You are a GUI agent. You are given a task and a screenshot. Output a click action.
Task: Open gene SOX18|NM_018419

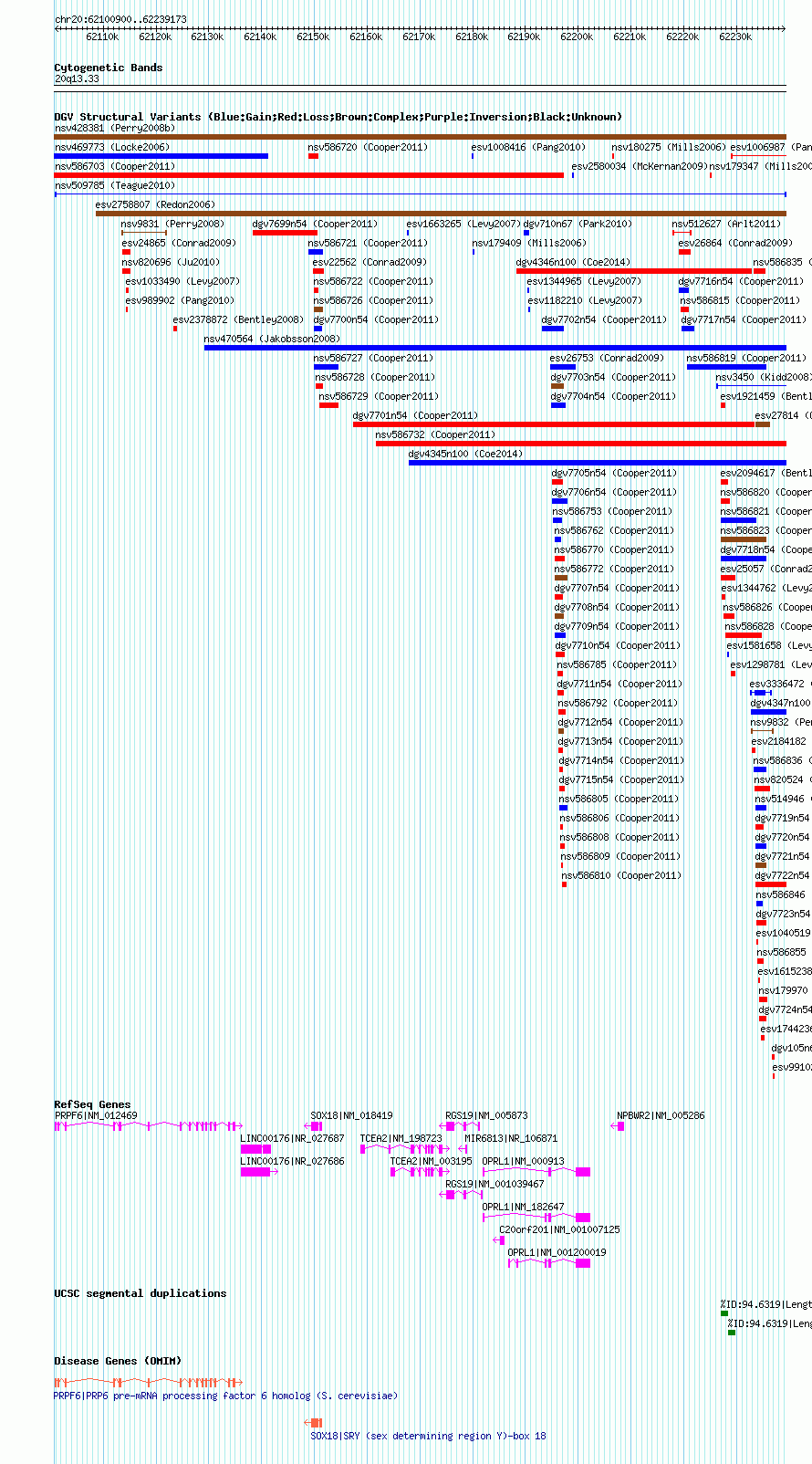tap(352, 1115)
